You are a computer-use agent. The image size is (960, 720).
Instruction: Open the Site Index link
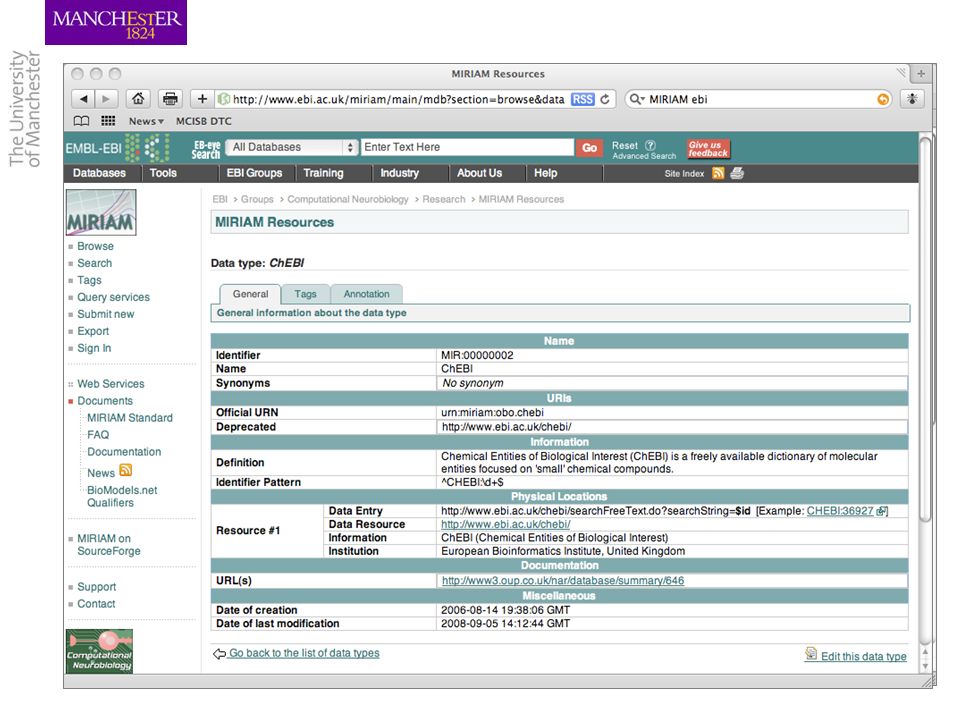pos(684,174)
